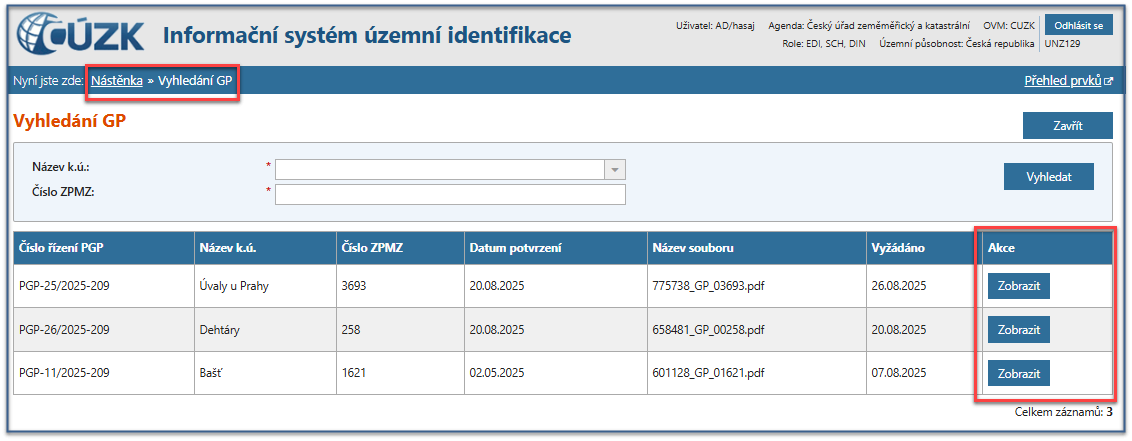Sort by Číslo řízení PGP column header
The height and width of the screenshot is (441, 1132).
tap(61, 248)
